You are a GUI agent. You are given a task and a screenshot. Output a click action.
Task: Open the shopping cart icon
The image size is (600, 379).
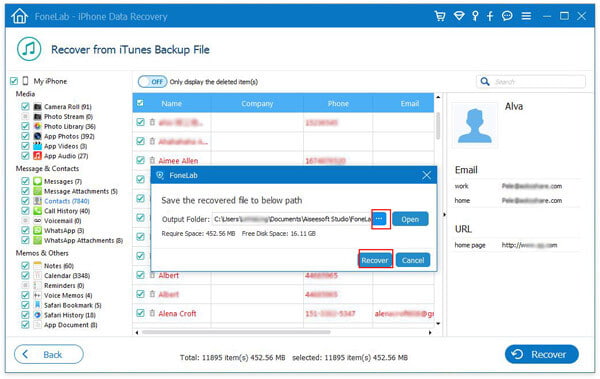click(440, 16)
